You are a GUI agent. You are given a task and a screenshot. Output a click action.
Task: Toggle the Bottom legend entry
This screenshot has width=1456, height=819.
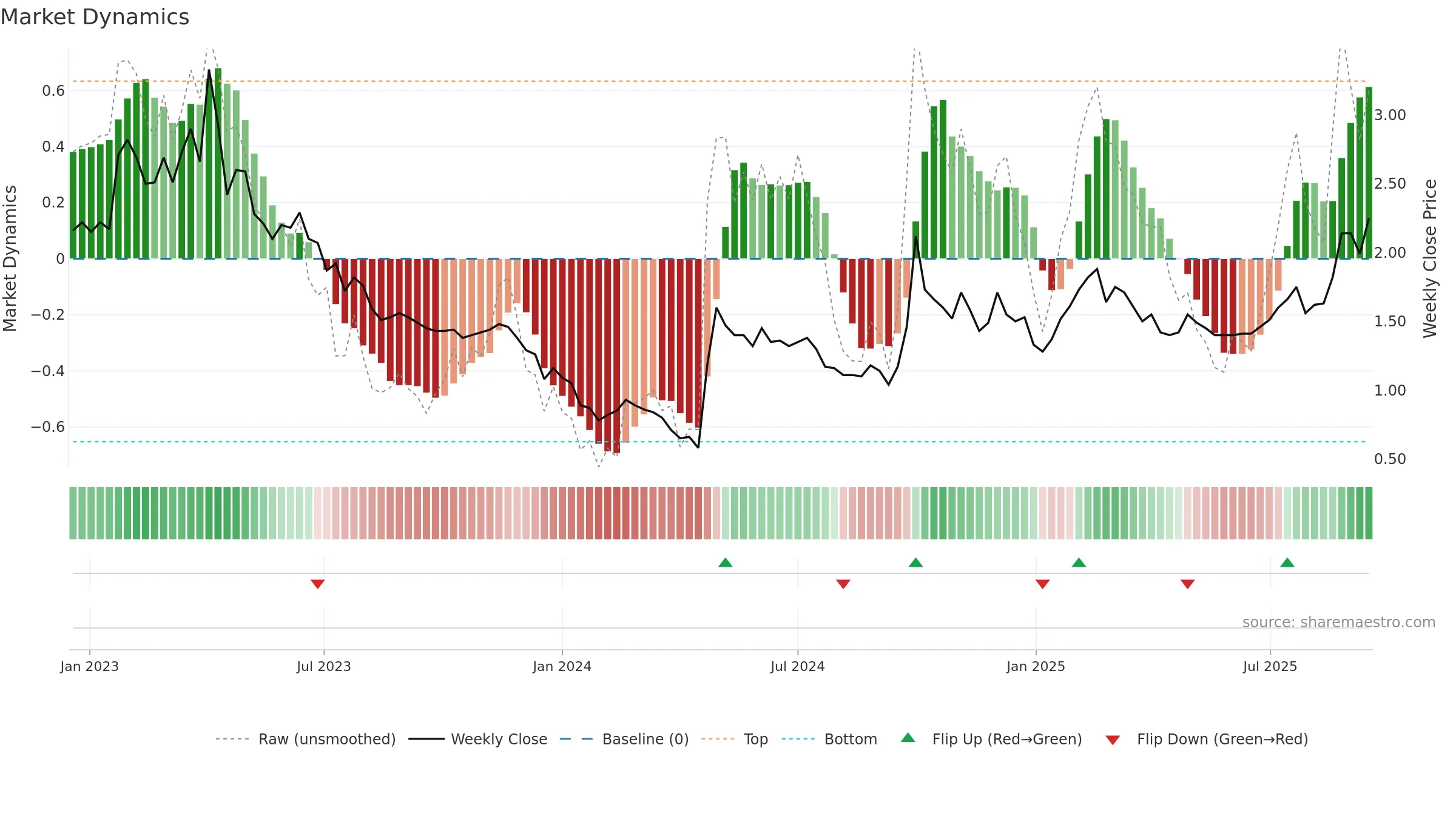coord(829,739)
